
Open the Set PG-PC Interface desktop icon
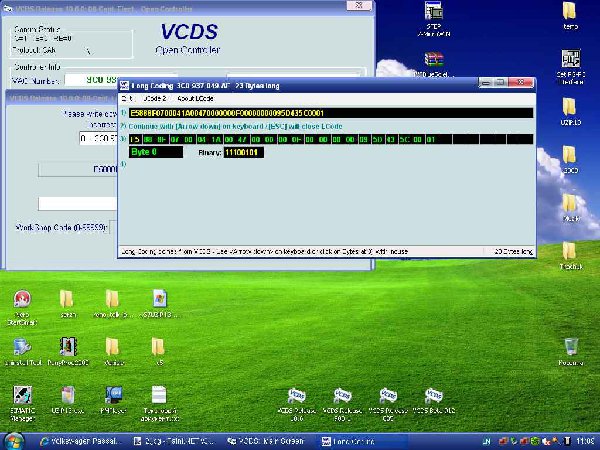point(570,56)
